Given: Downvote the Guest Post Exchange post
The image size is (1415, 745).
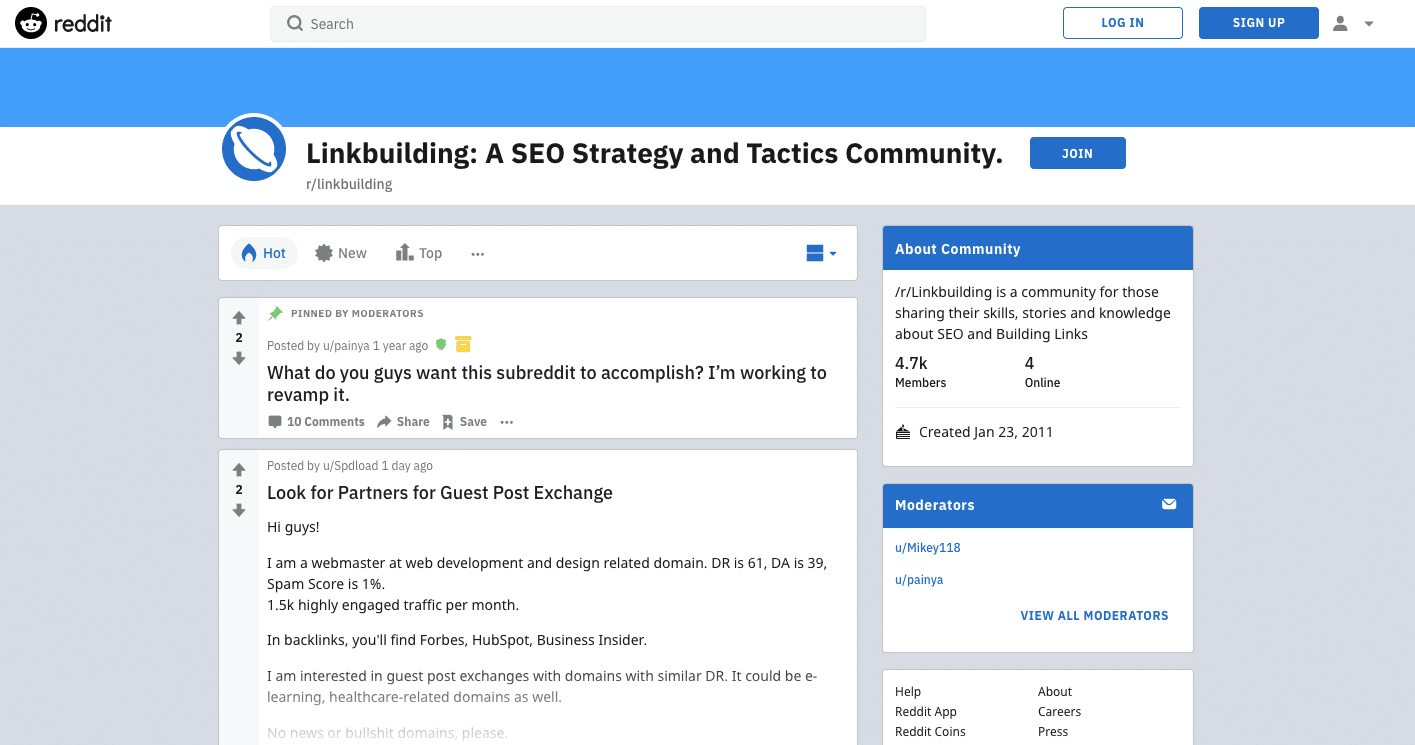Looking at the screenshot, I should pos(239,510).
